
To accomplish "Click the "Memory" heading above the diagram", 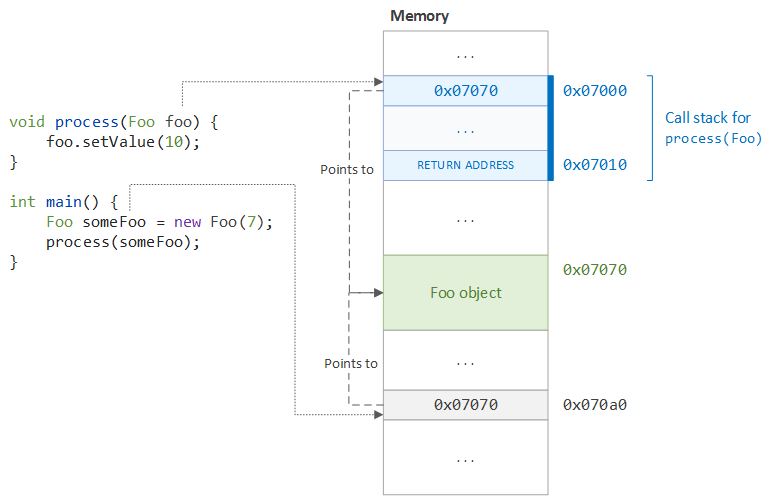I will coord(419,16).
